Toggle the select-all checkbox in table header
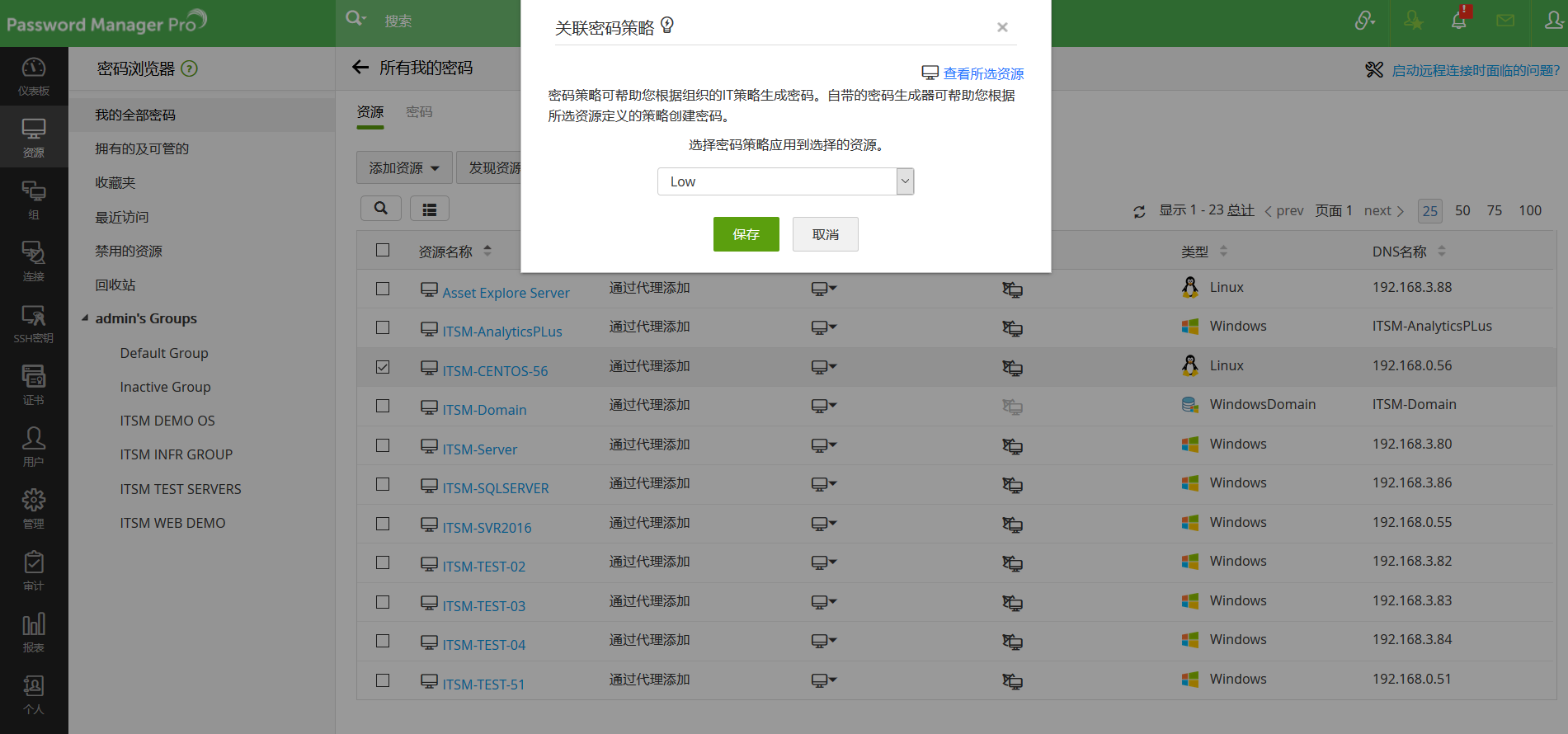The width and height of the screenshot is (1568, 734). pos(383,250)
